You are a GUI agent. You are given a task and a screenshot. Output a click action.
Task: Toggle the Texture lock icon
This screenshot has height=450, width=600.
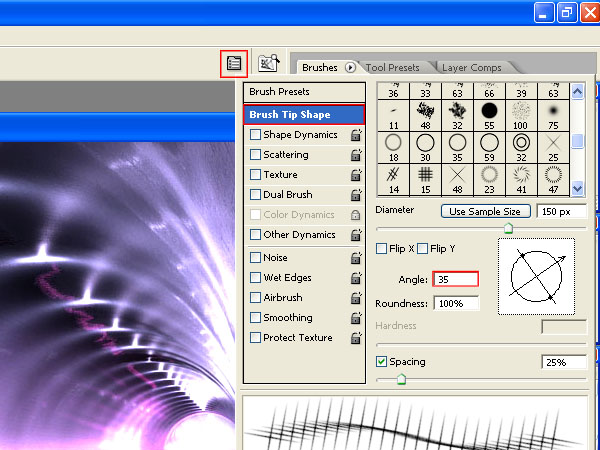tap(356, 174)
